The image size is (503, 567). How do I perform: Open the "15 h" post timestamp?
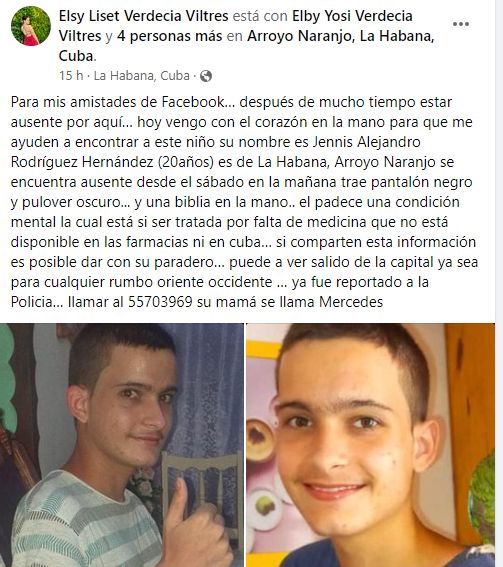pyautogui.click(x=71, y=76)
